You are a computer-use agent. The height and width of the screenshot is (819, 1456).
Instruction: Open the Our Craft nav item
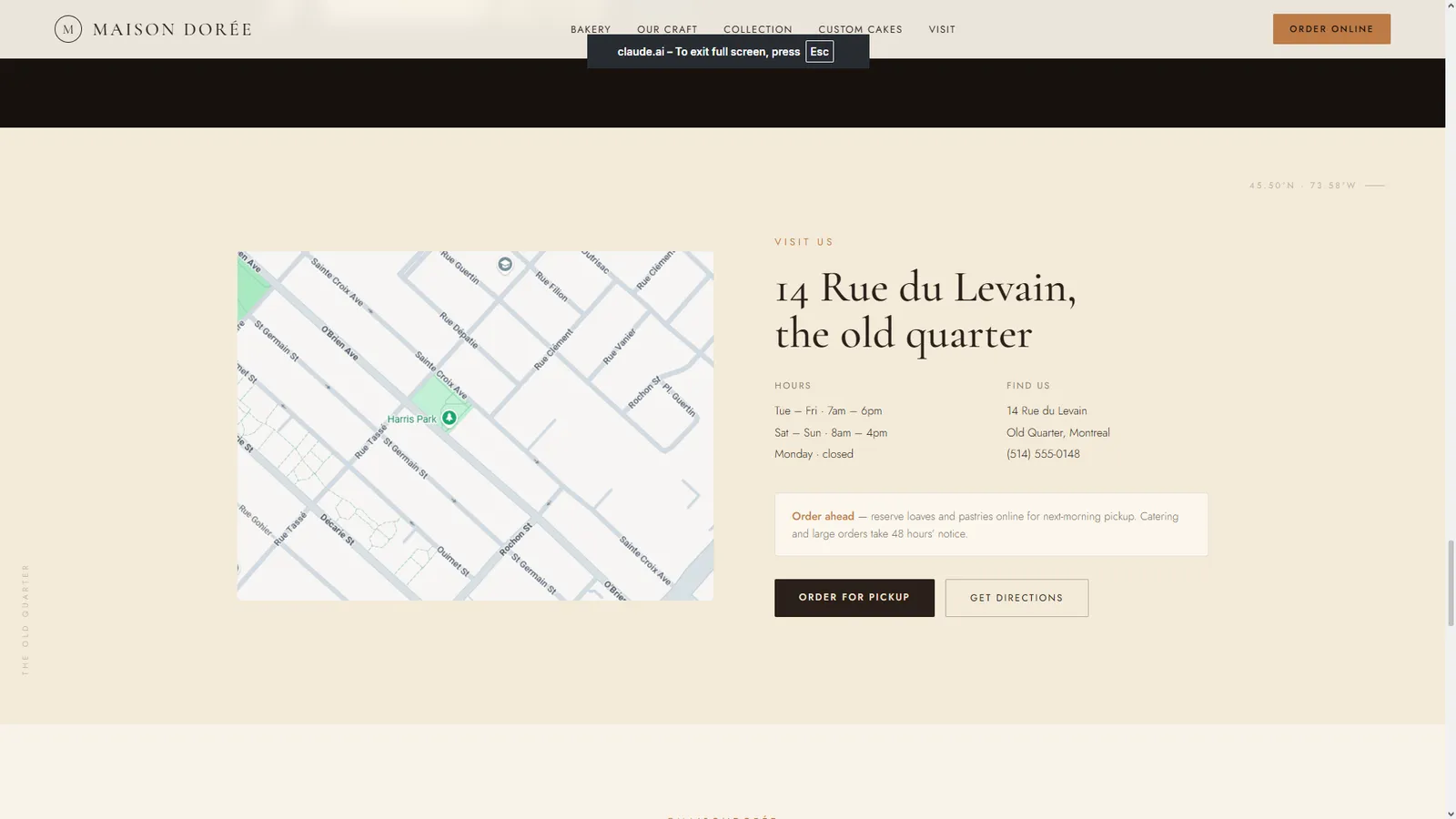coord(667,29)
